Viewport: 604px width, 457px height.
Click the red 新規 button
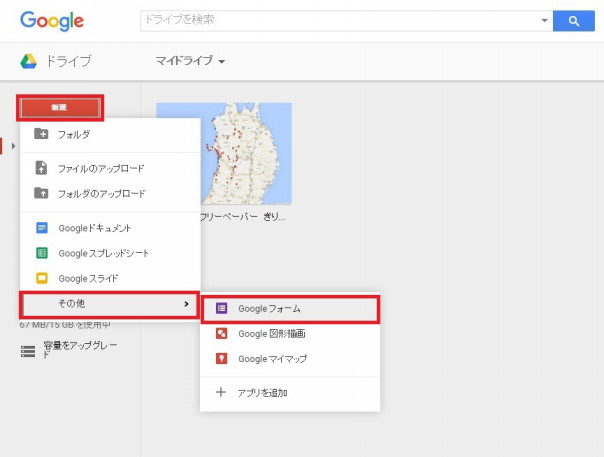tap(60, 108)
